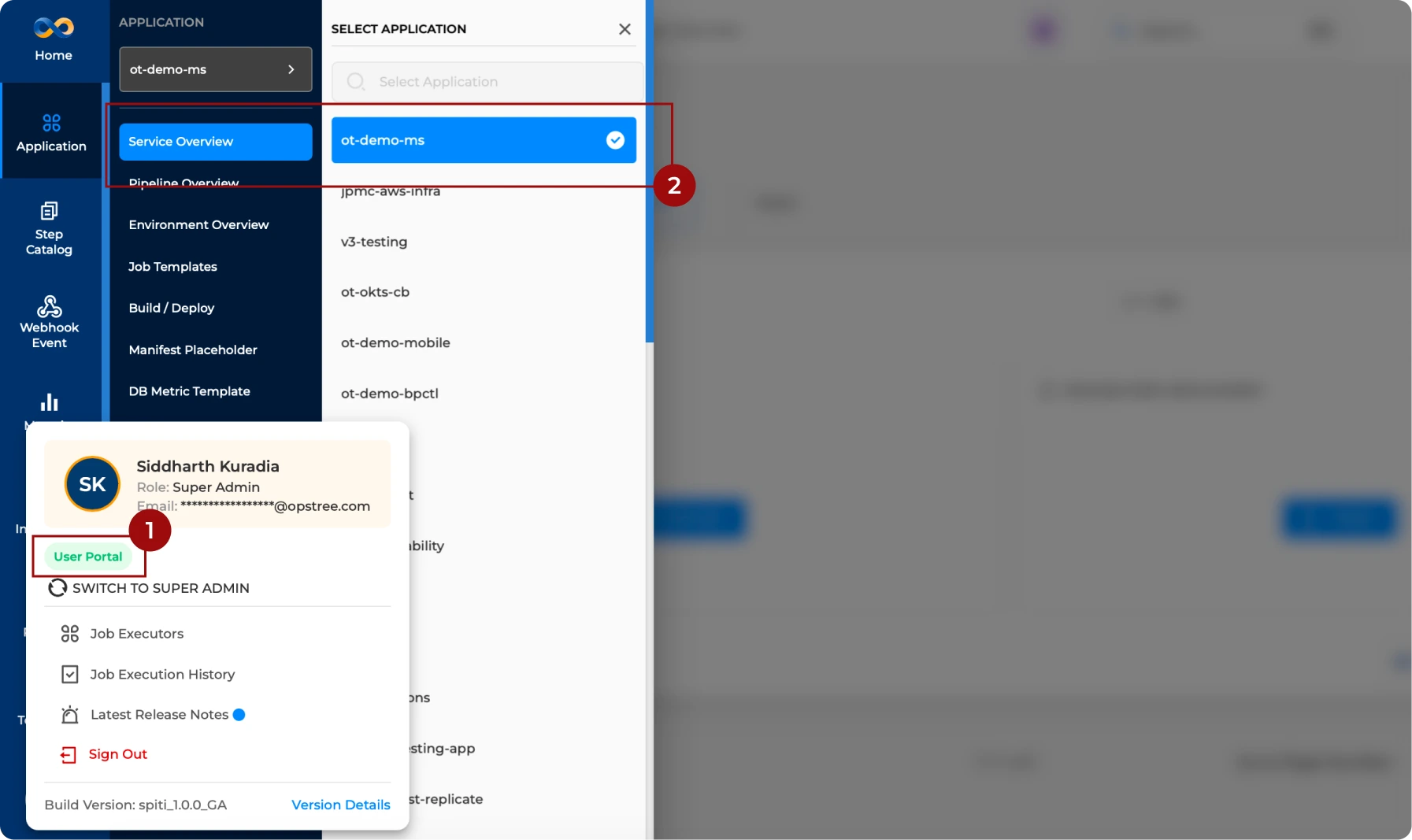The width and height of the screenshot is (1412, 840).
Task: Click the blue notification dot
Action: [x=239, y=715]
